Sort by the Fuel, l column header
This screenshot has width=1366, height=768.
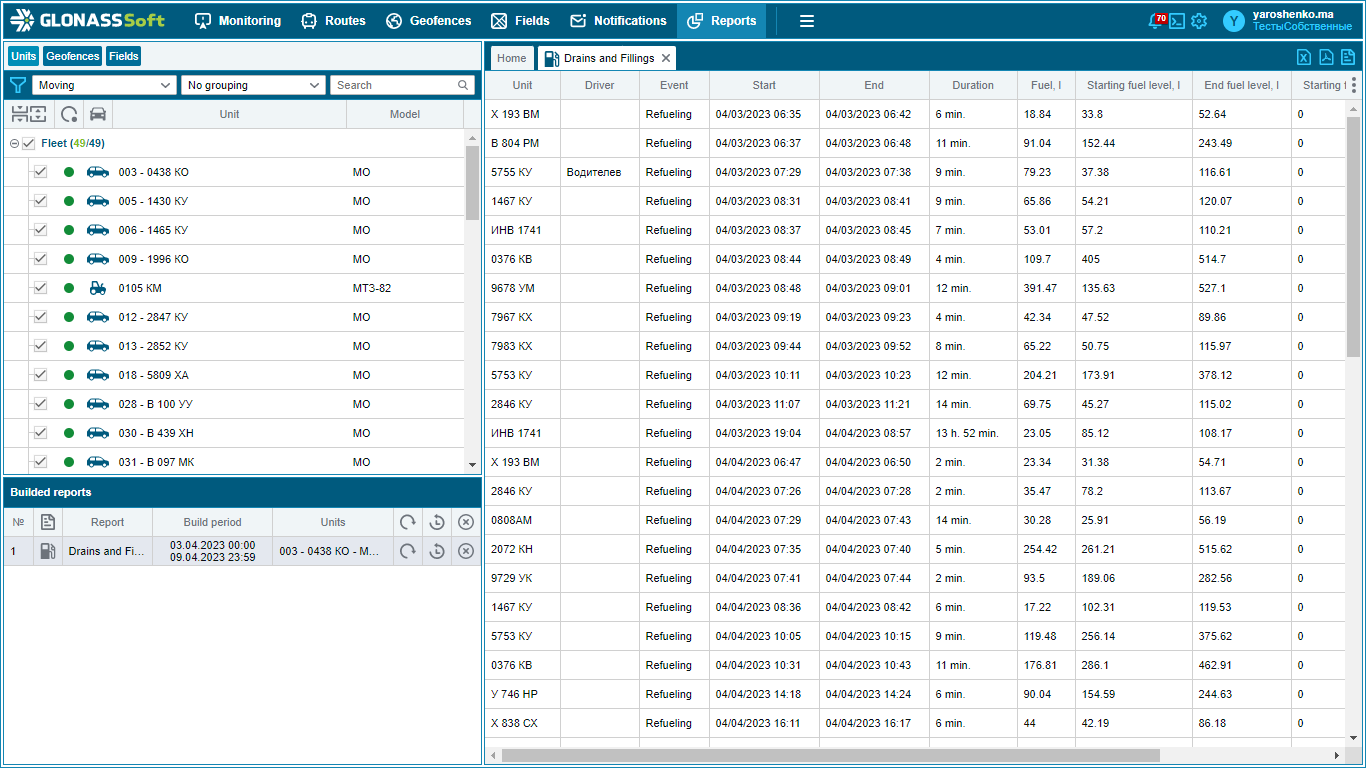1046,85
